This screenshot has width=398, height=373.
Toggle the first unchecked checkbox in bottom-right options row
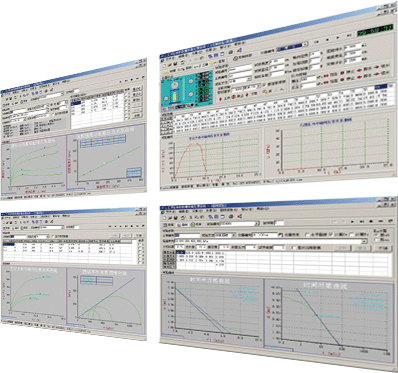[307, 235]
